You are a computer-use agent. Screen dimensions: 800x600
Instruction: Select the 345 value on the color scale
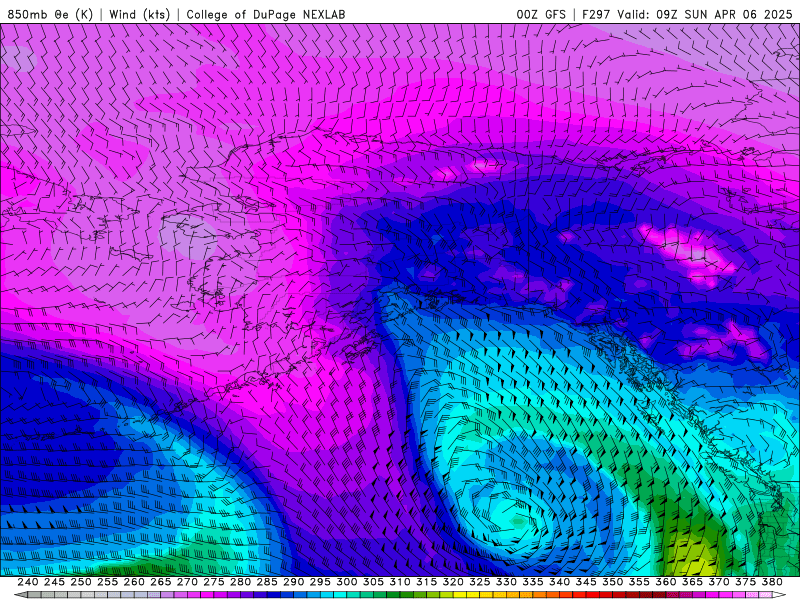[x=586, y=582]
